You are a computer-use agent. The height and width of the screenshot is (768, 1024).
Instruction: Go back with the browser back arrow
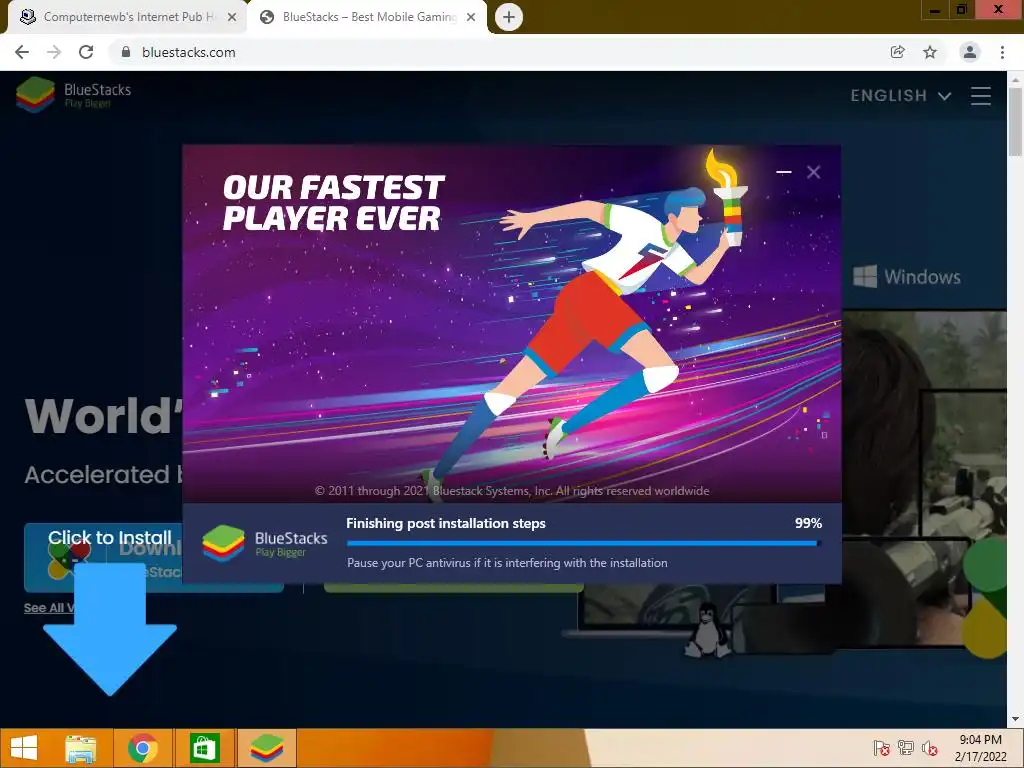click(x=22, y=52)
